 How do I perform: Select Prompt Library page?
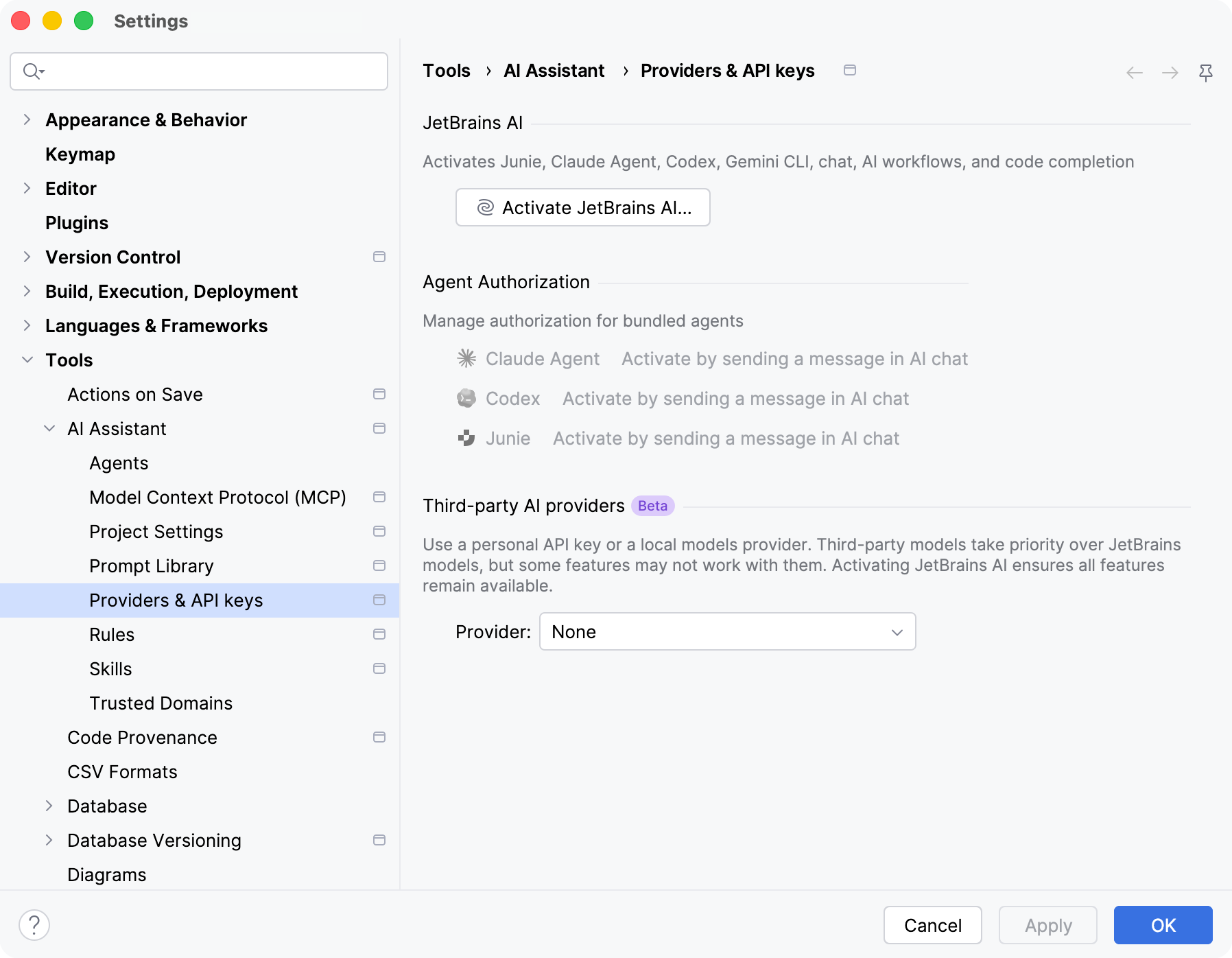tap(152, 566)
